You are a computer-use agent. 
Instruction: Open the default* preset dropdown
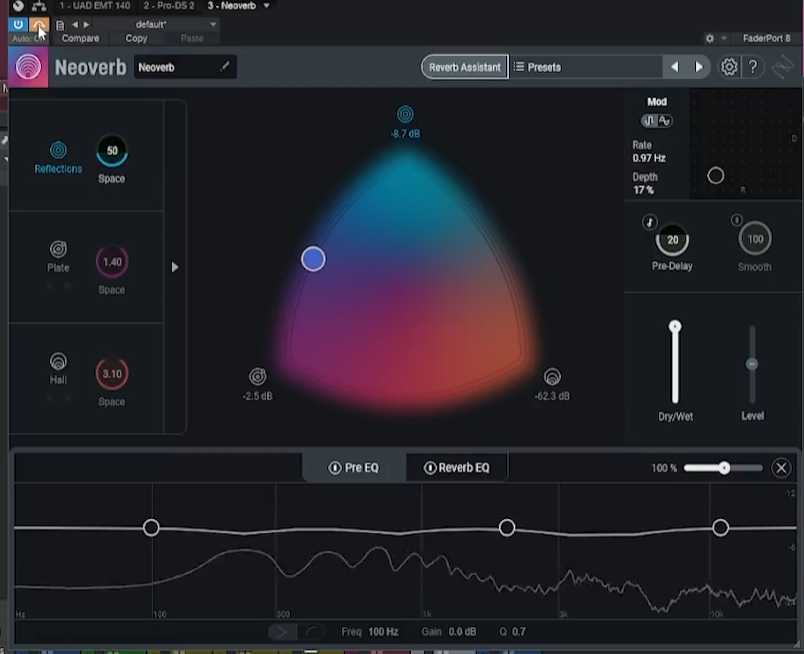[x=157, y=24]
